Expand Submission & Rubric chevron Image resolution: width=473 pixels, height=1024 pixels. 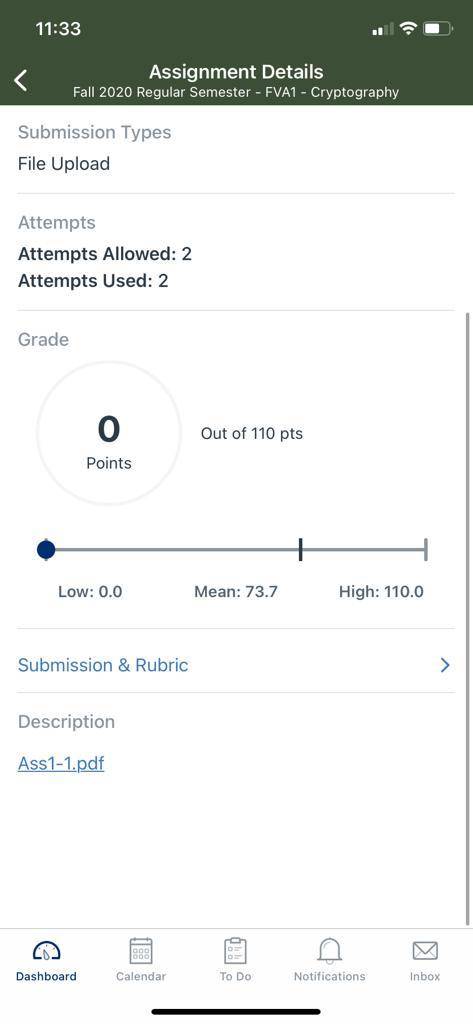click(445, 665)
